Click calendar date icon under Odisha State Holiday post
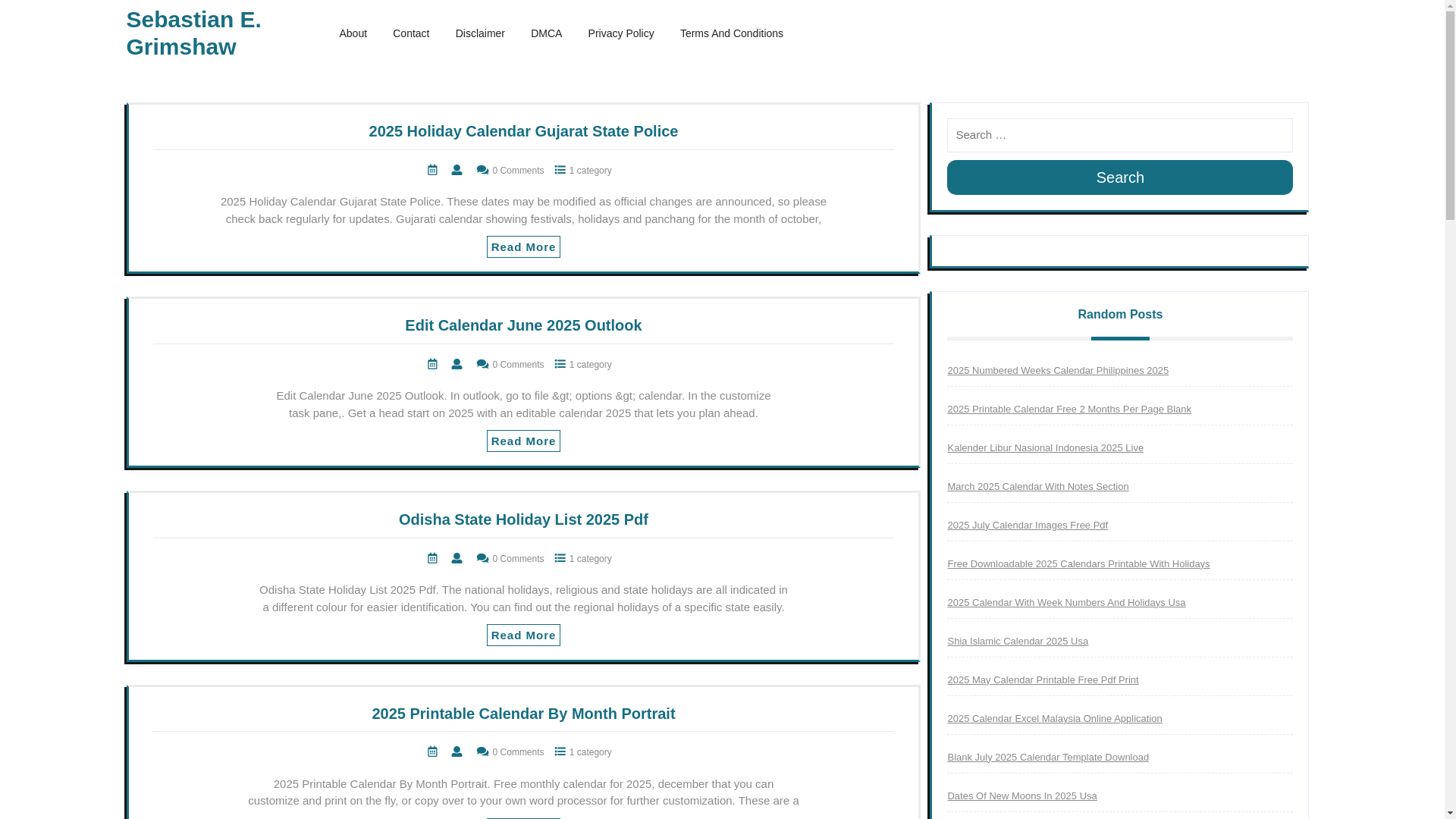 point(432,558)
